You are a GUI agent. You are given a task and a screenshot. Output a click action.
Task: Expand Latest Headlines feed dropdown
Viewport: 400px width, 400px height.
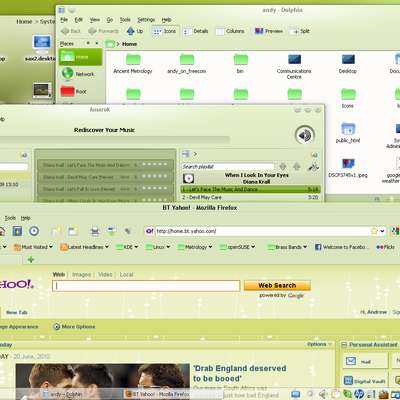[x=85, y=247]
